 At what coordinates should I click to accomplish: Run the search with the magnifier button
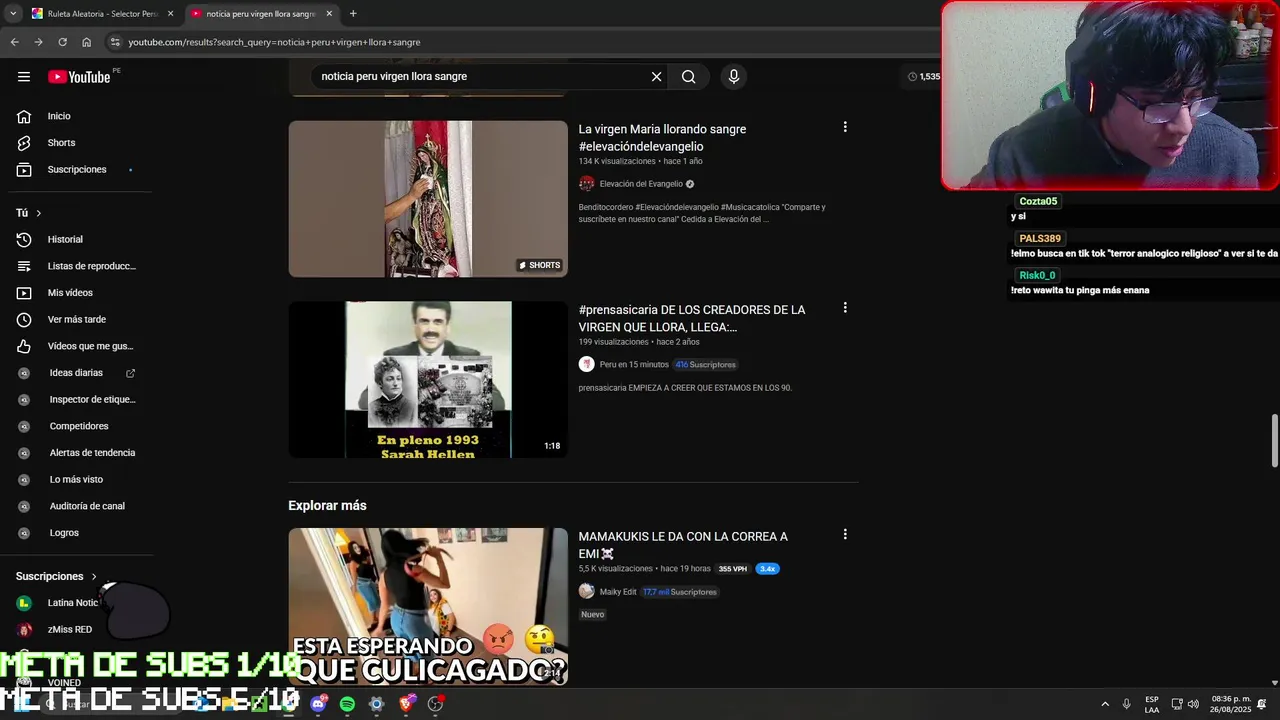point(688,77)
